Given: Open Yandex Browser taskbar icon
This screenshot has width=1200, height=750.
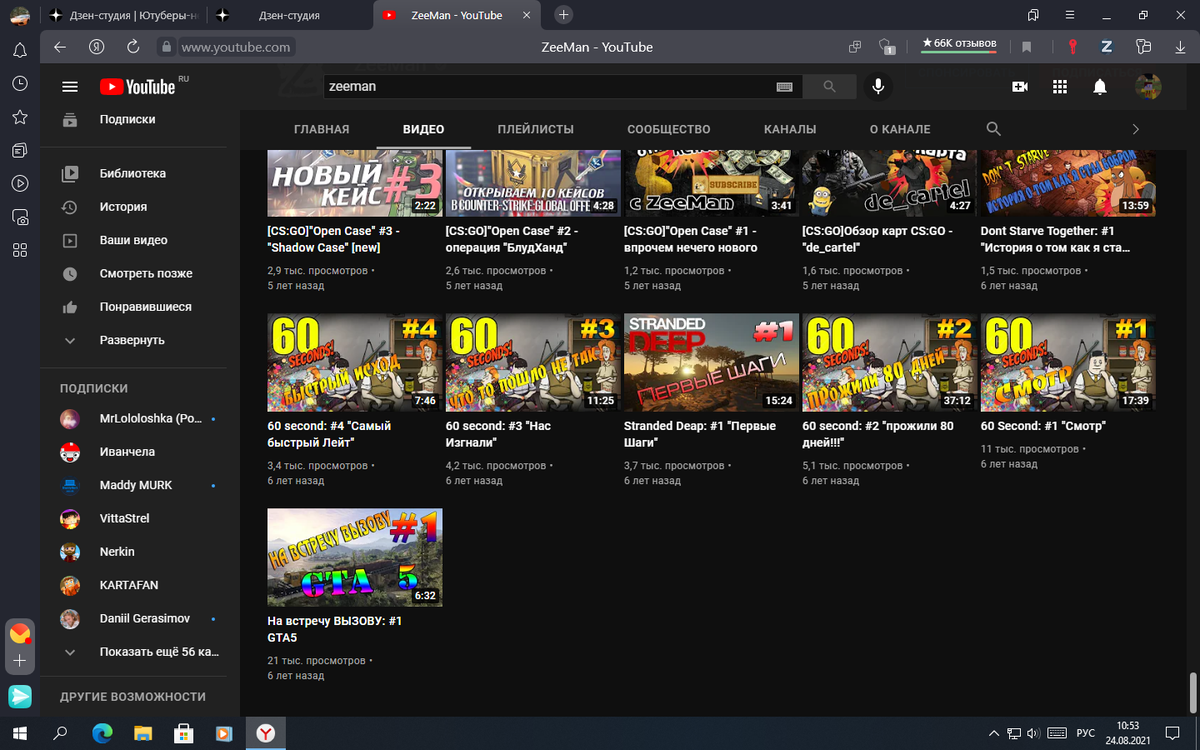Looking at the screenshot, I should coord(265,733).
